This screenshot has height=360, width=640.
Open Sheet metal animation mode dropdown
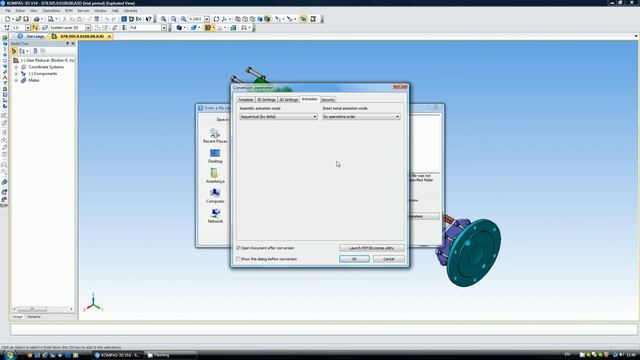(x=361, y=117)
